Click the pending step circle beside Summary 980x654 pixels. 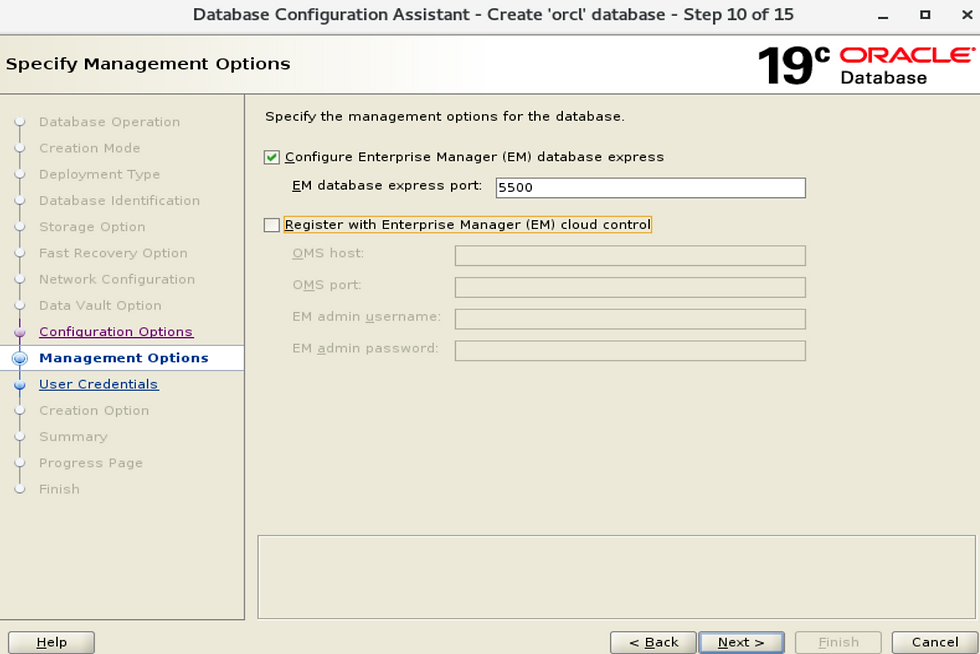click(x=22, y=436)
